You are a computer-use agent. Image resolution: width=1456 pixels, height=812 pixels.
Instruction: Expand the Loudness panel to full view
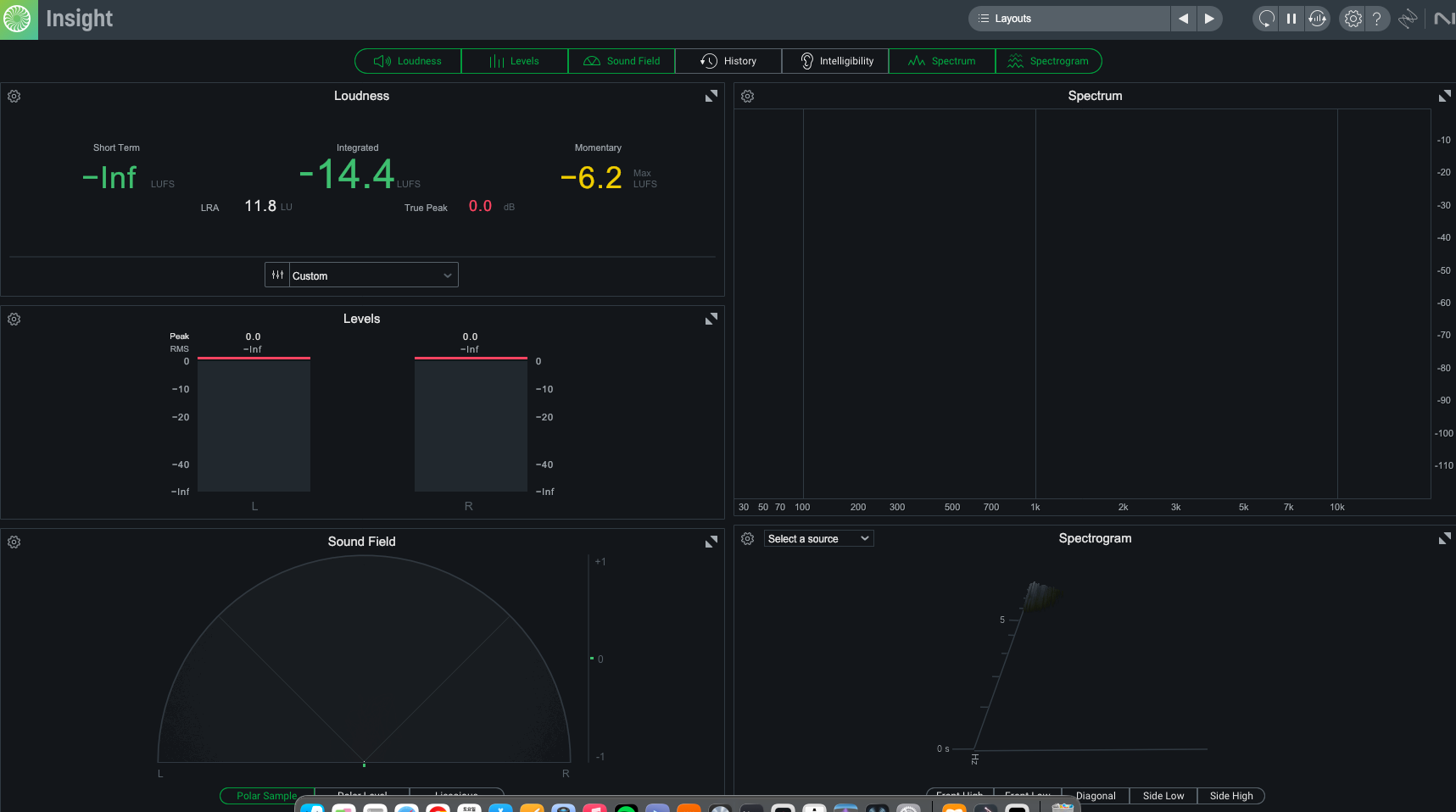(711, 97)
